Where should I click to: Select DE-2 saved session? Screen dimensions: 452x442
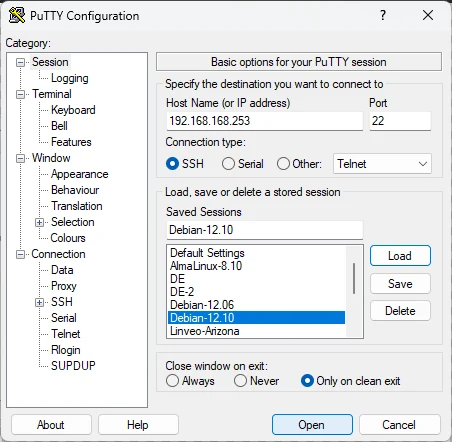click(257, 292)
